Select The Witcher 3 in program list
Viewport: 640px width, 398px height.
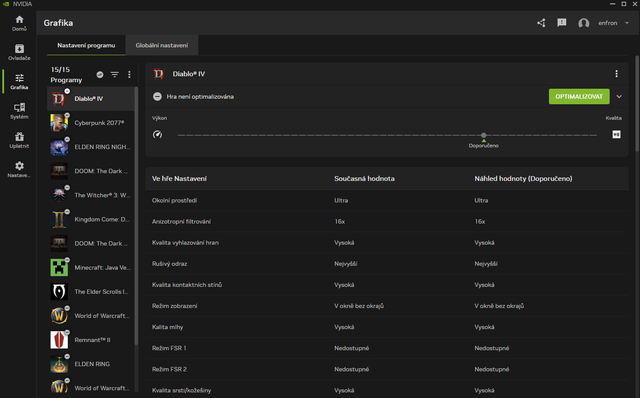click(91, 195)
